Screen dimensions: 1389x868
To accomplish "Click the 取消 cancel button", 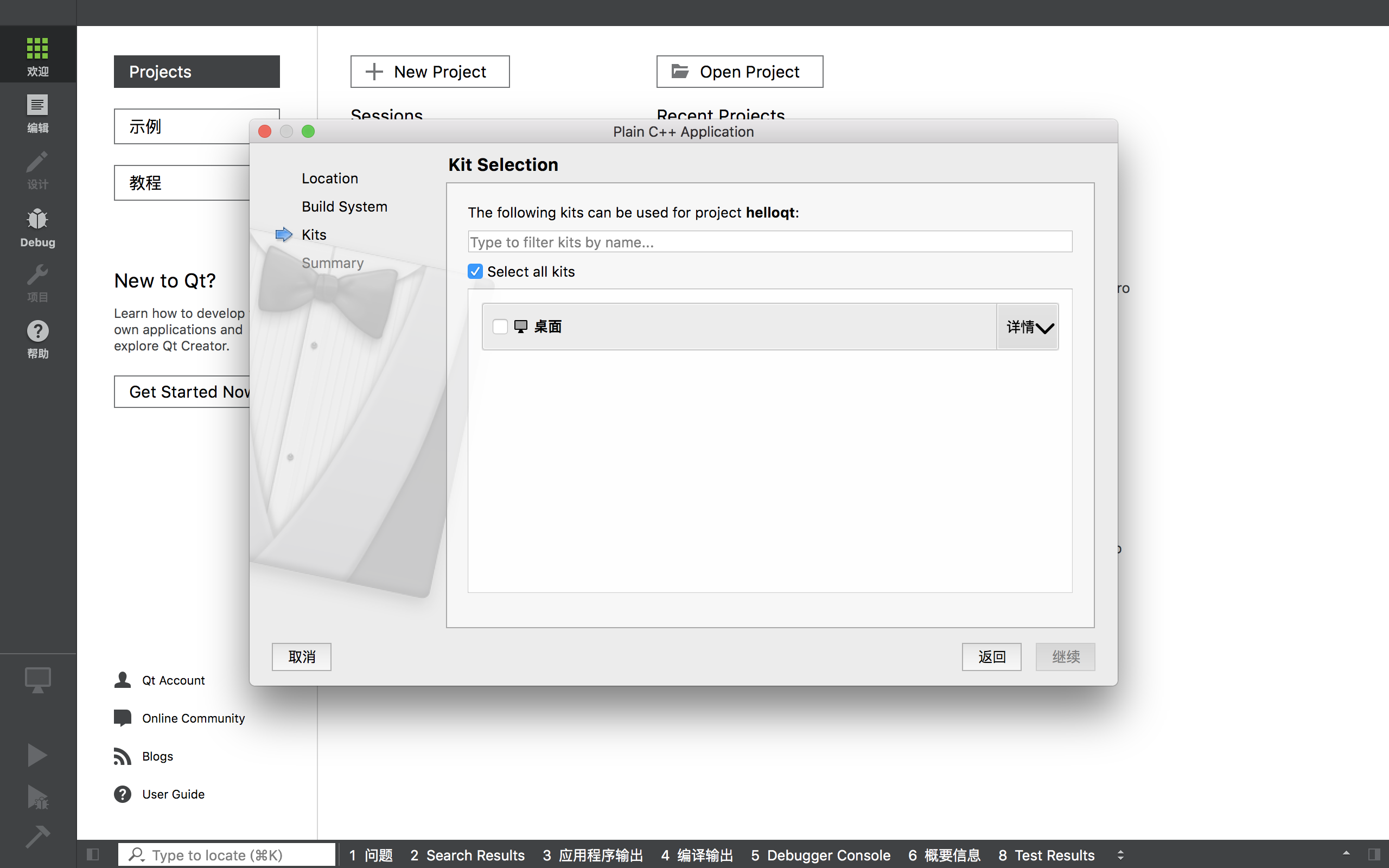I will point(301,657).
